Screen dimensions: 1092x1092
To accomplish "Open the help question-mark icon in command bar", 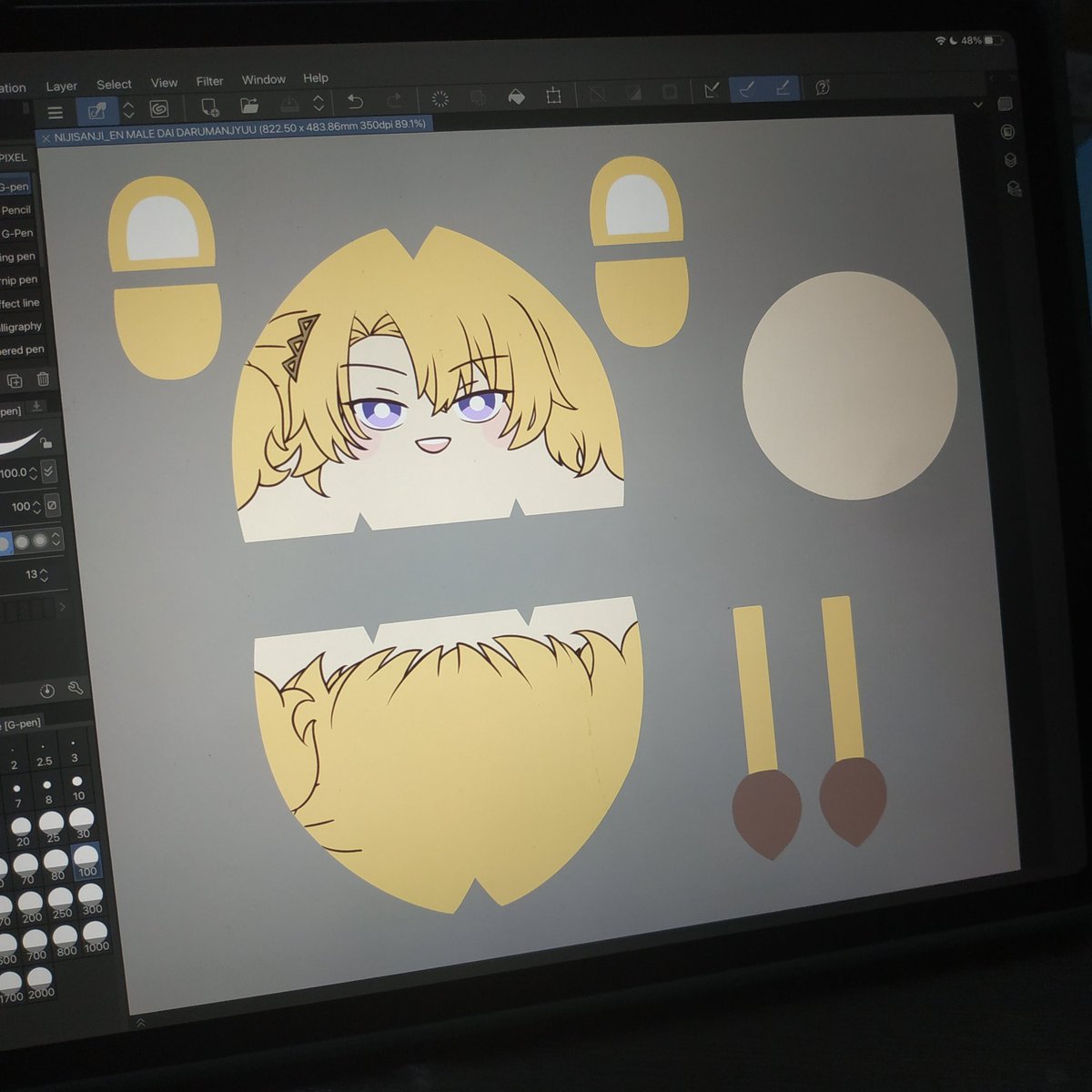I will 823,87.
